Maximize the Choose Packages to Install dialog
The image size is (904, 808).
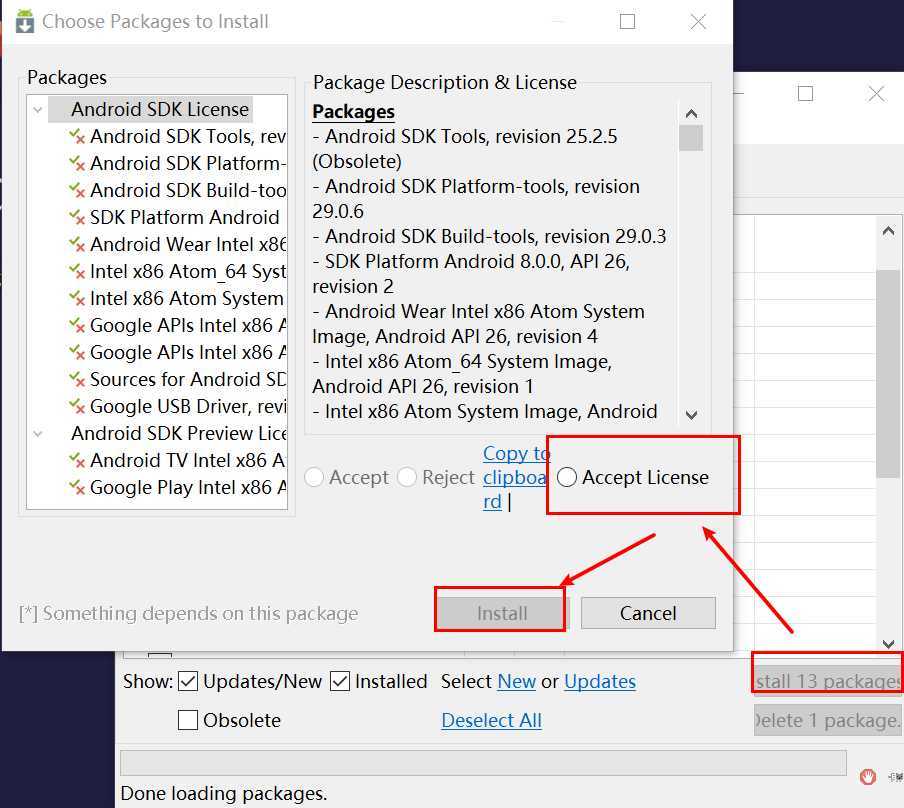click(x=627, y=22)
